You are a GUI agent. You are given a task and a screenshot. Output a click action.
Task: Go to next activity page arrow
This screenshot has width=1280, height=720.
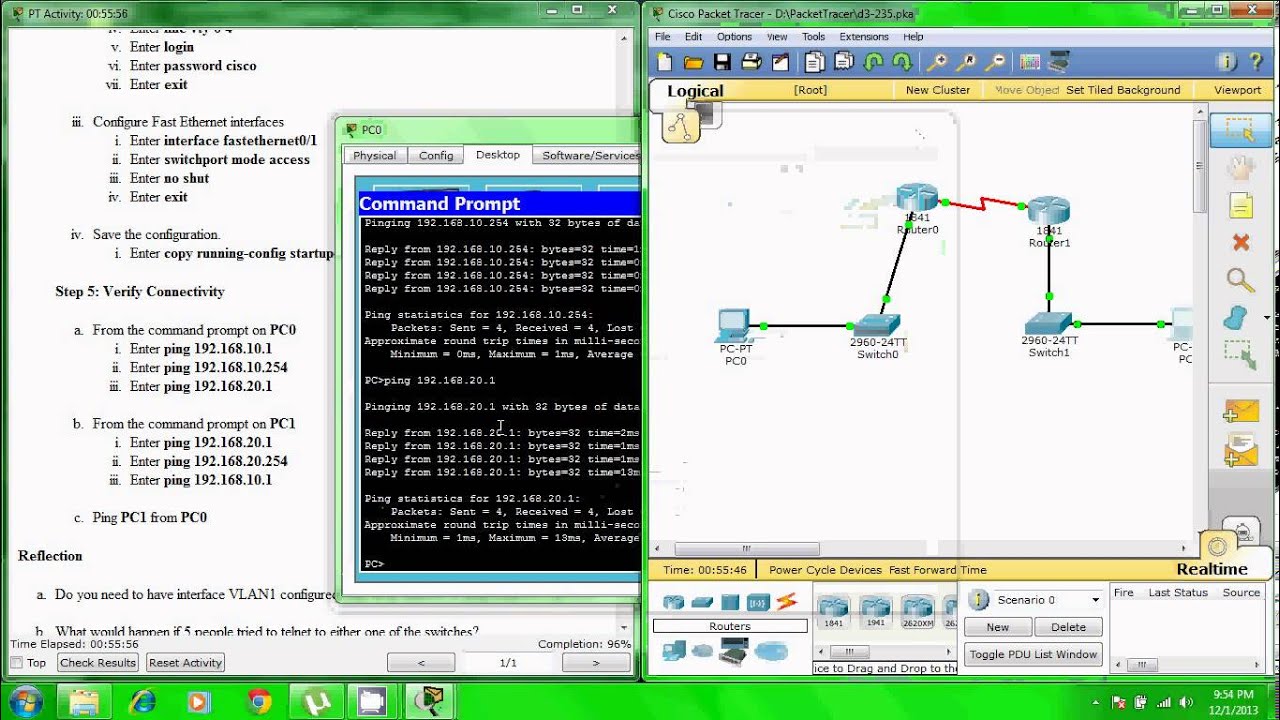point(596,663)
